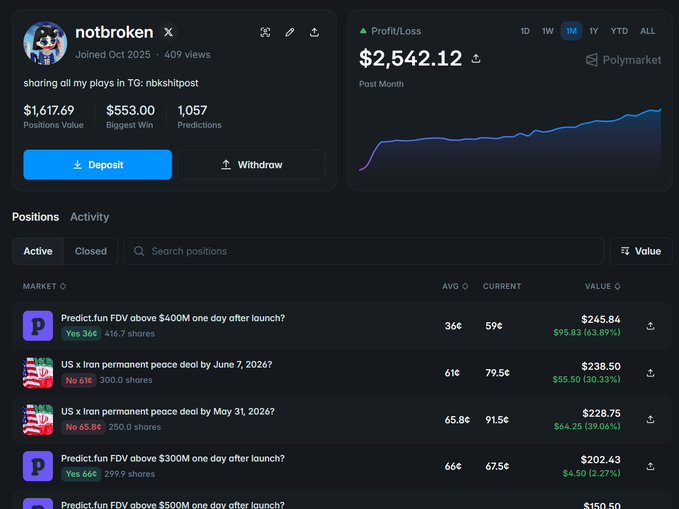Select the 1Y time range
This screenshot has height=509, width=679.
point(594,31)
